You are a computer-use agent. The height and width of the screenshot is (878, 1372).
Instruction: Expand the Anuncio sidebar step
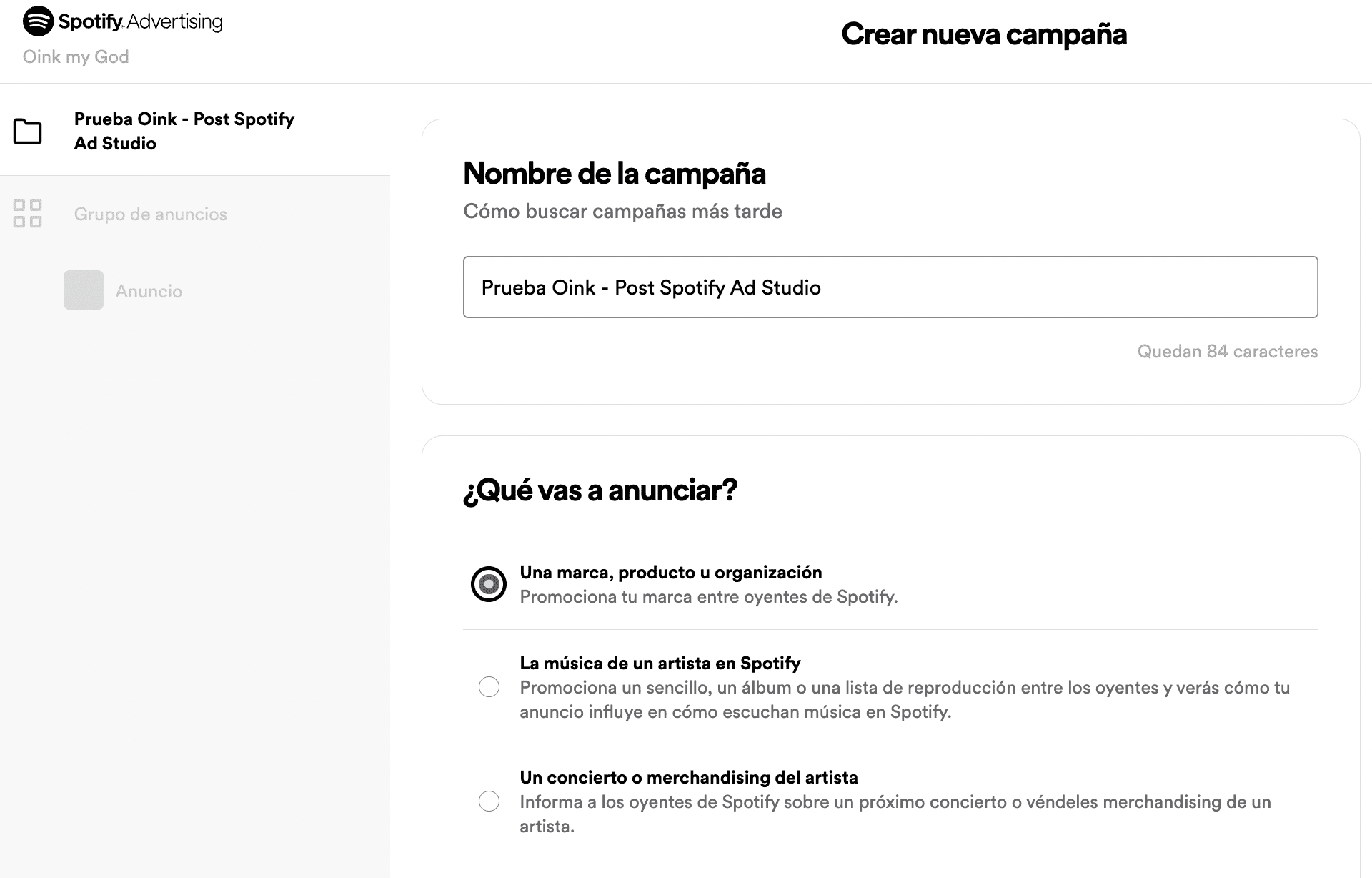click(x=149, y=290)
